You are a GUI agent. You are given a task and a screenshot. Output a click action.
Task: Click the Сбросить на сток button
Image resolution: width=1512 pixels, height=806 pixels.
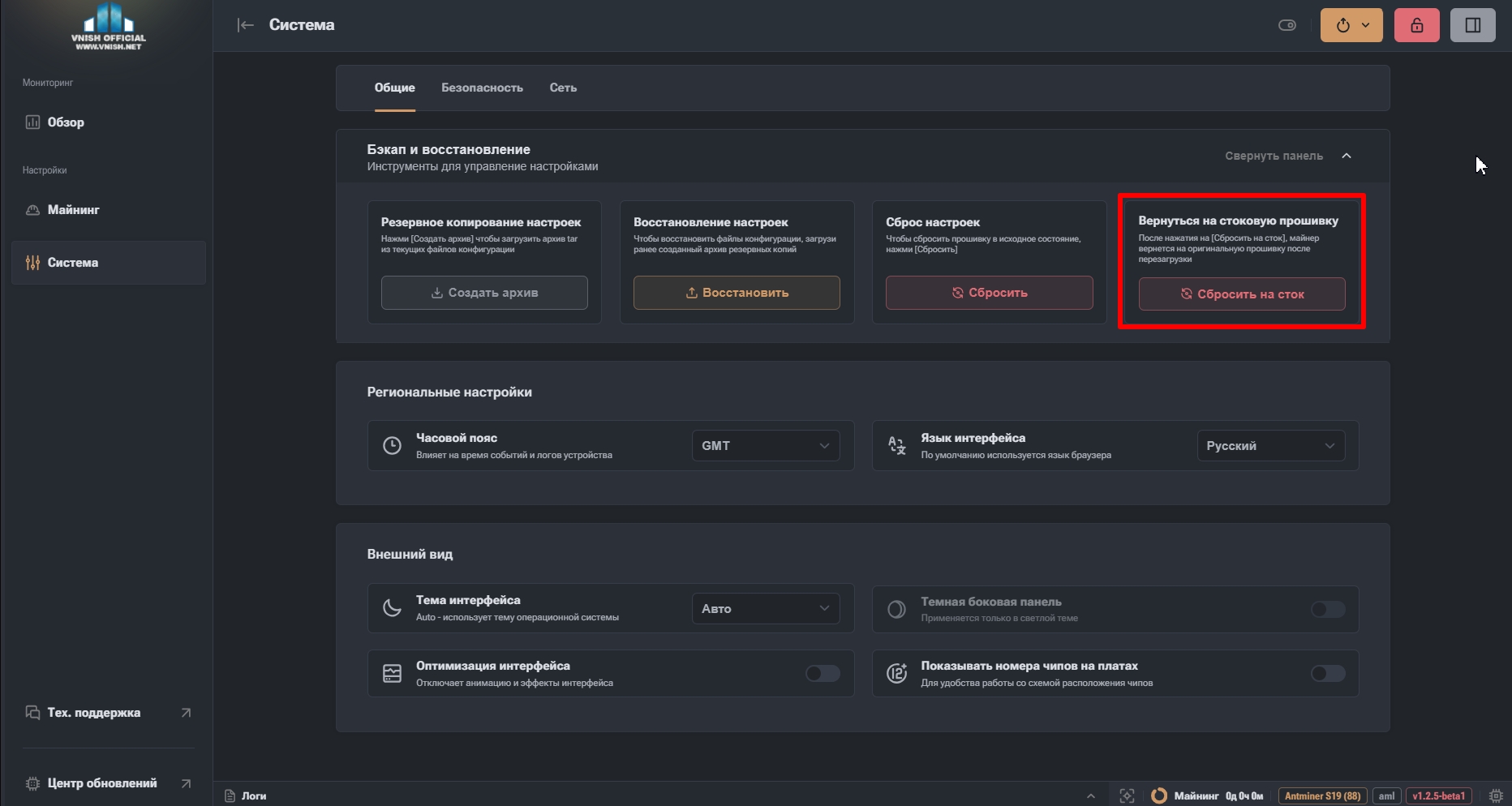tap(1242, 294)
